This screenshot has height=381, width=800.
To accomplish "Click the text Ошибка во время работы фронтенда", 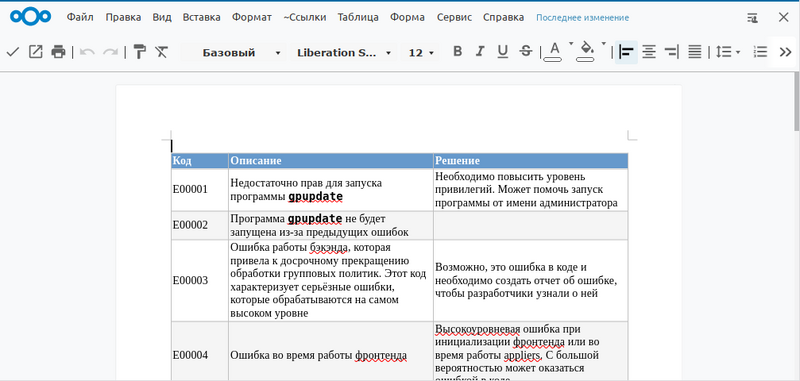I will [318, 355].
